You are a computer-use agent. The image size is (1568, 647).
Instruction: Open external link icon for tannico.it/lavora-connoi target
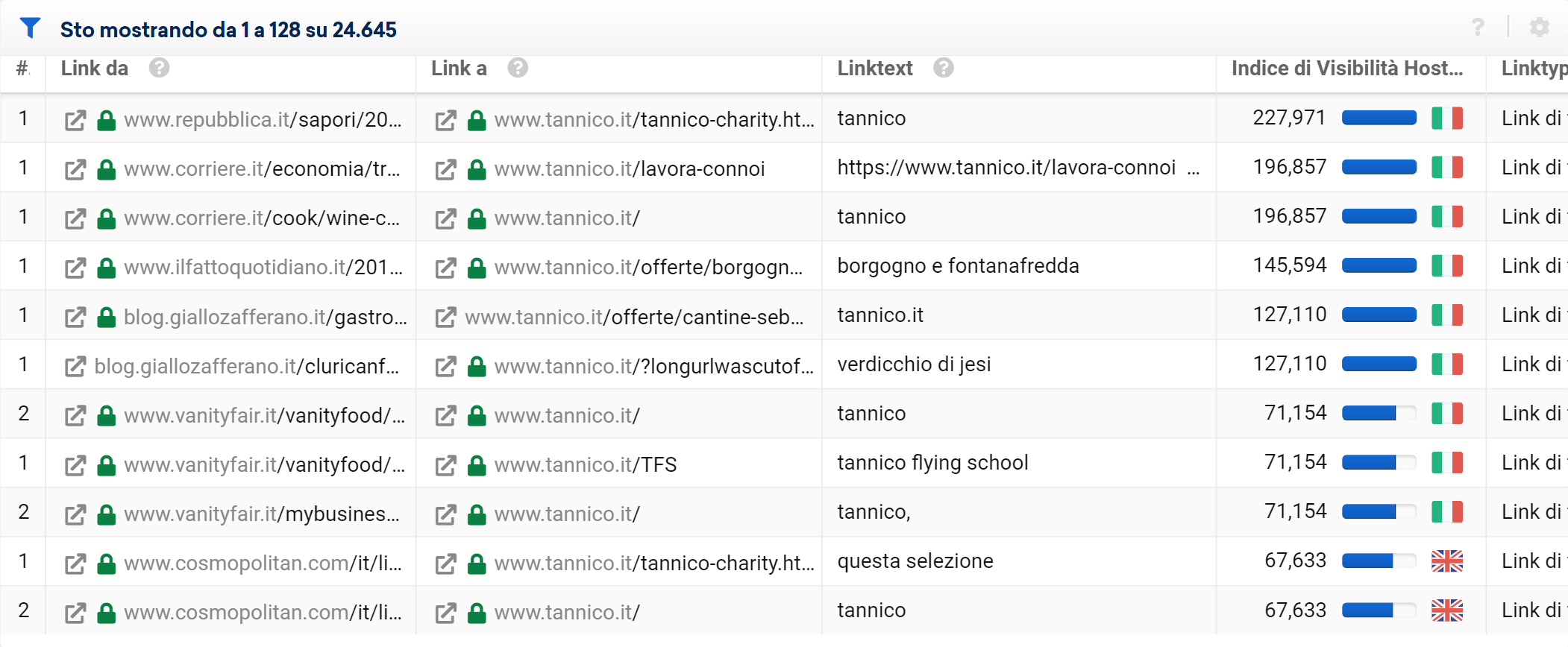point(446,169)
